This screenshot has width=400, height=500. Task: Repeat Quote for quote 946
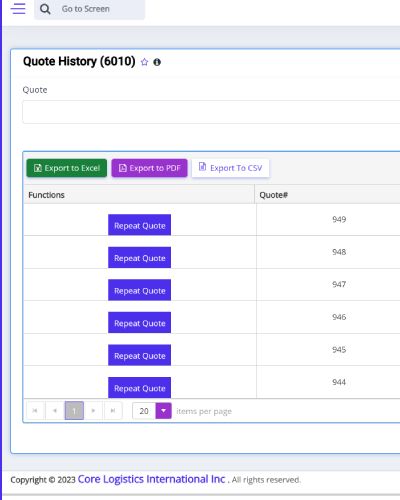139,322
